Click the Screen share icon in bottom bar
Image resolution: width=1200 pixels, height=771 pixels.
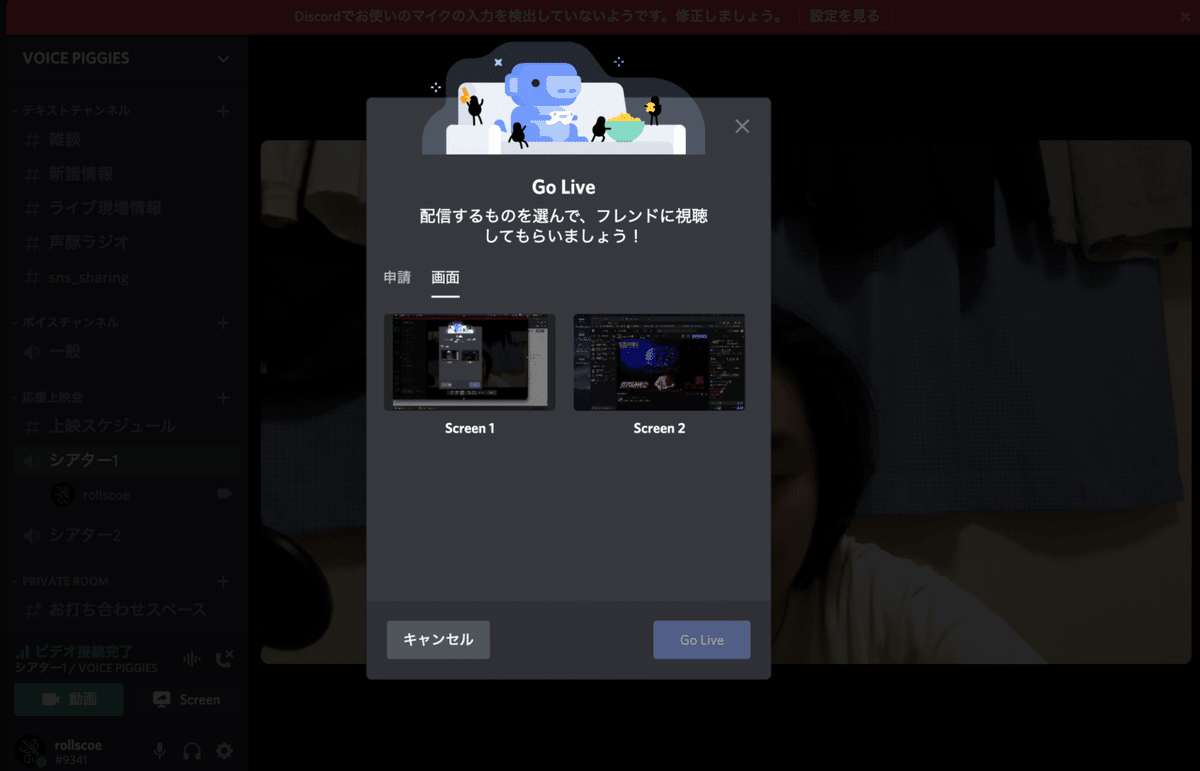186,700
